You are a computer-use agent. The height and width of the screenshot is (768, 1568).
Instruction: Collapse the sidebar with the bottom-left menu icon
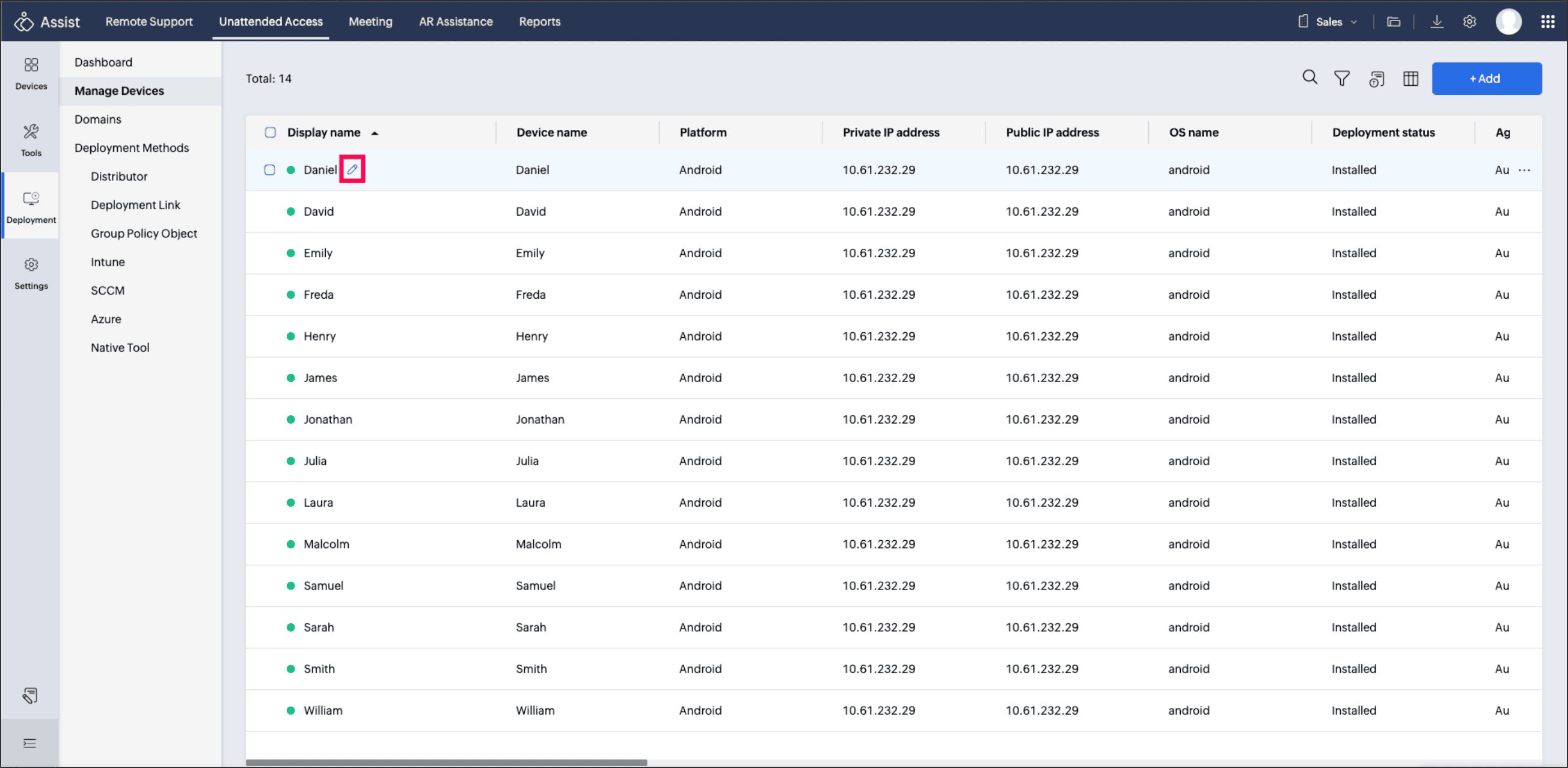(29, 743)
